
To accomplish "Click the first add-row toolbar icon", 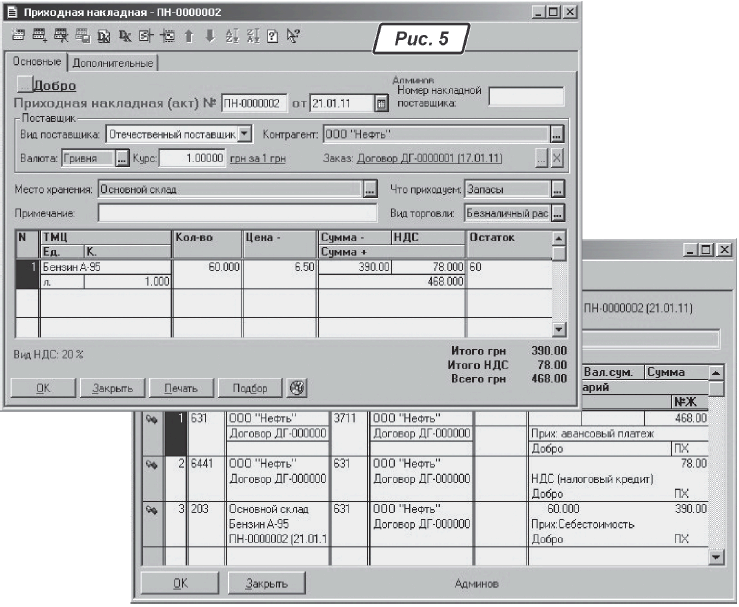I will click(x=17, y=37).
